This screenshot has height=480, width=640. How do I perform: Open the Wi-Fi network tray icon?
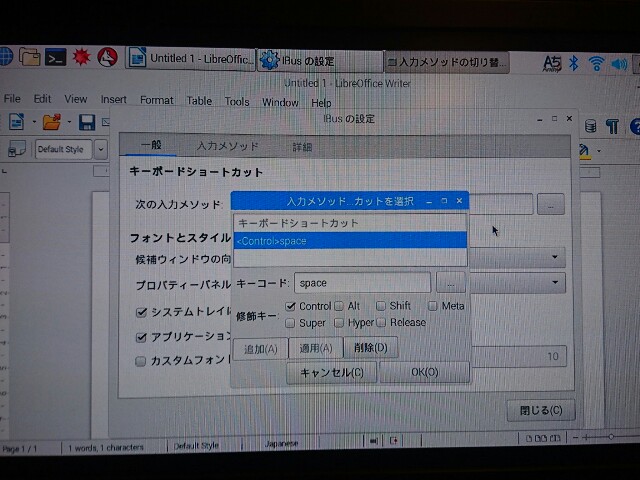coord(596,64)
